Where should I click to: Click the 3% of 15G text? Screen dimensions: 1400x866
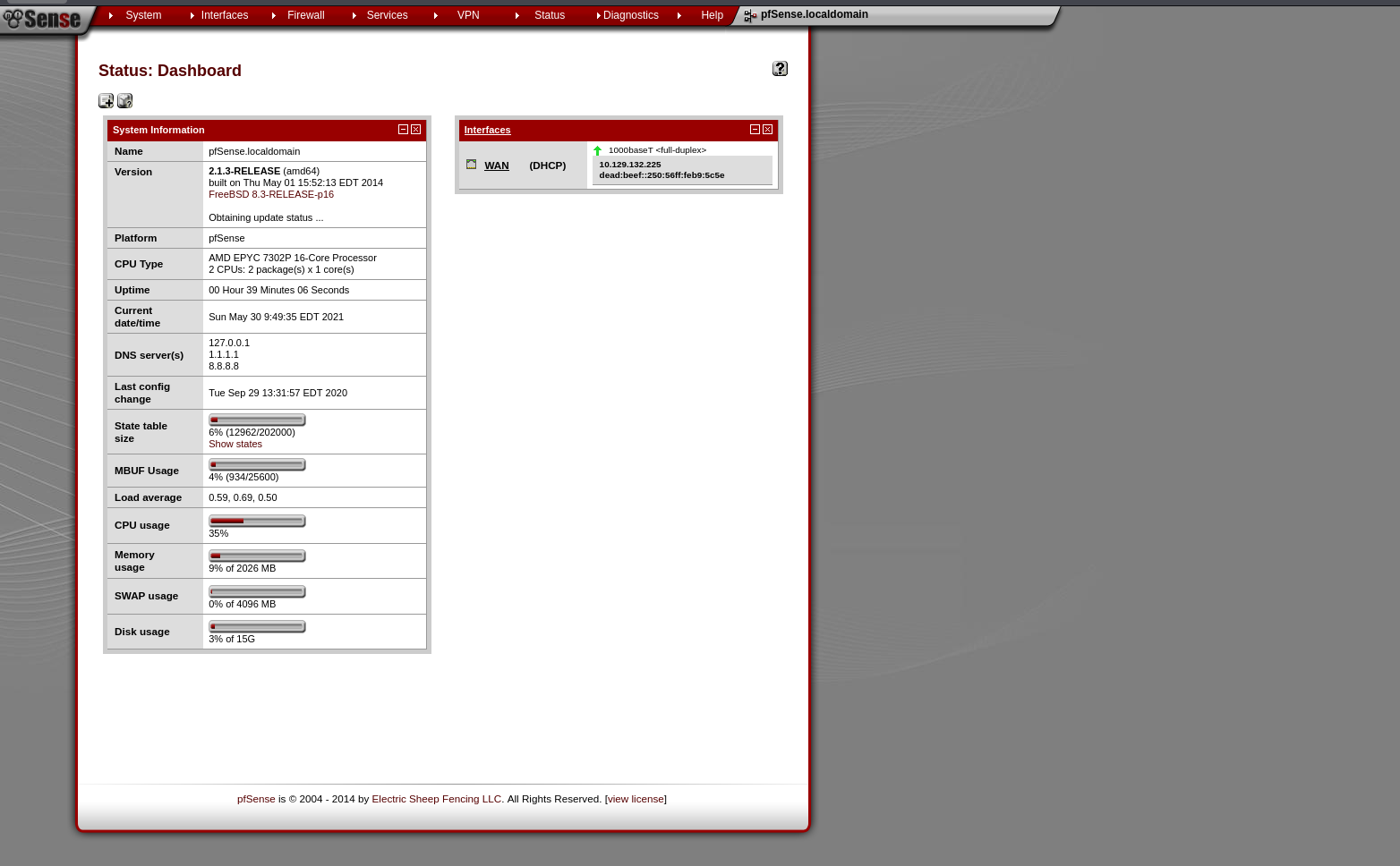(x=232, y=639)
